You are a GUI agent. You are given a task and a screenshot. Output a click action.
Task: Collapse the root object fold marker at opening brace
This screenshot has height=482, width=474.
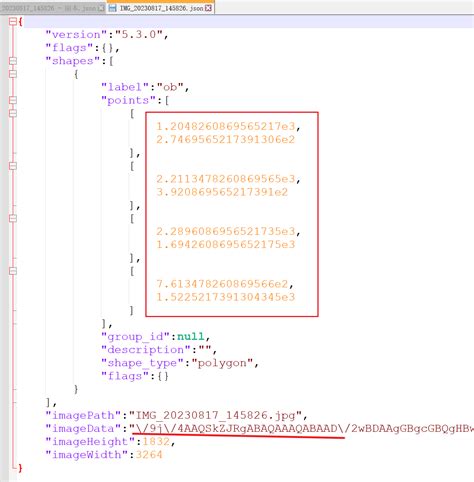point(13,22)
